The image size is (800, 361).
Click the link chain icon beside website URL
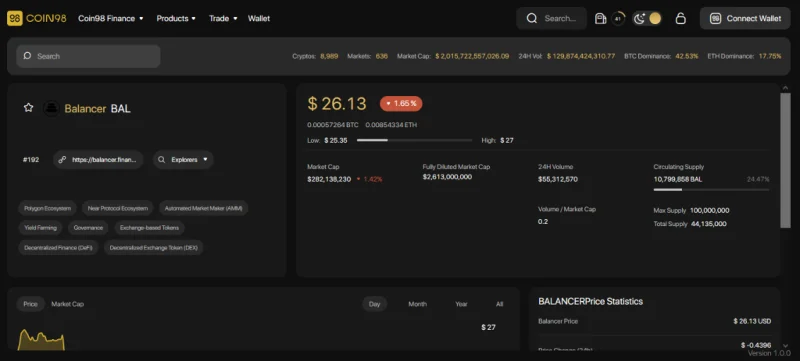coord(62,160)
